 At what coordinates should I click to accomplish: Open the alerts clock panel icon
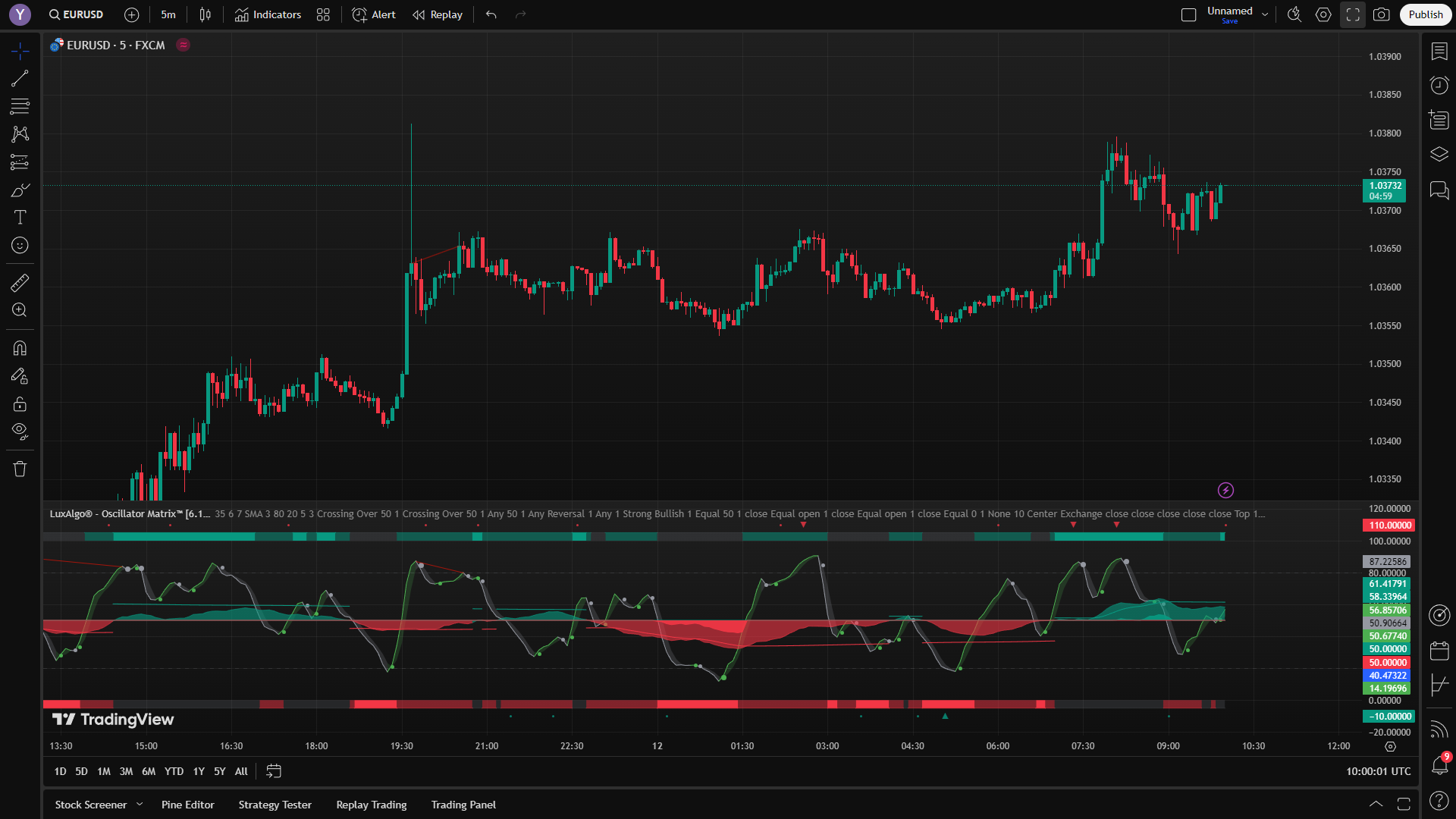click(1439, 85)
